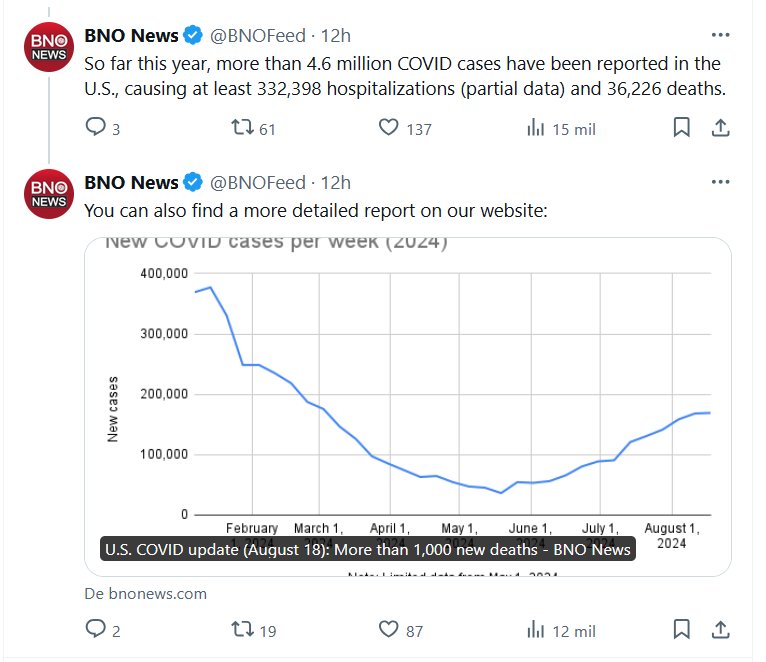Retweet the second tweet with 19 reposts
This screenshot has width=766, height=662.
(x=242, y=630)
